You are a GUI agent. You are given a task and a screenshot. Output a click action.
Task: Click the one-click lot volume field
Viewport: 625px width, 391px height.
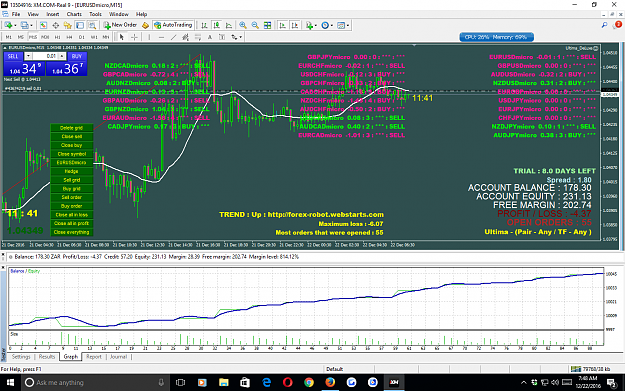pos(45,56)
